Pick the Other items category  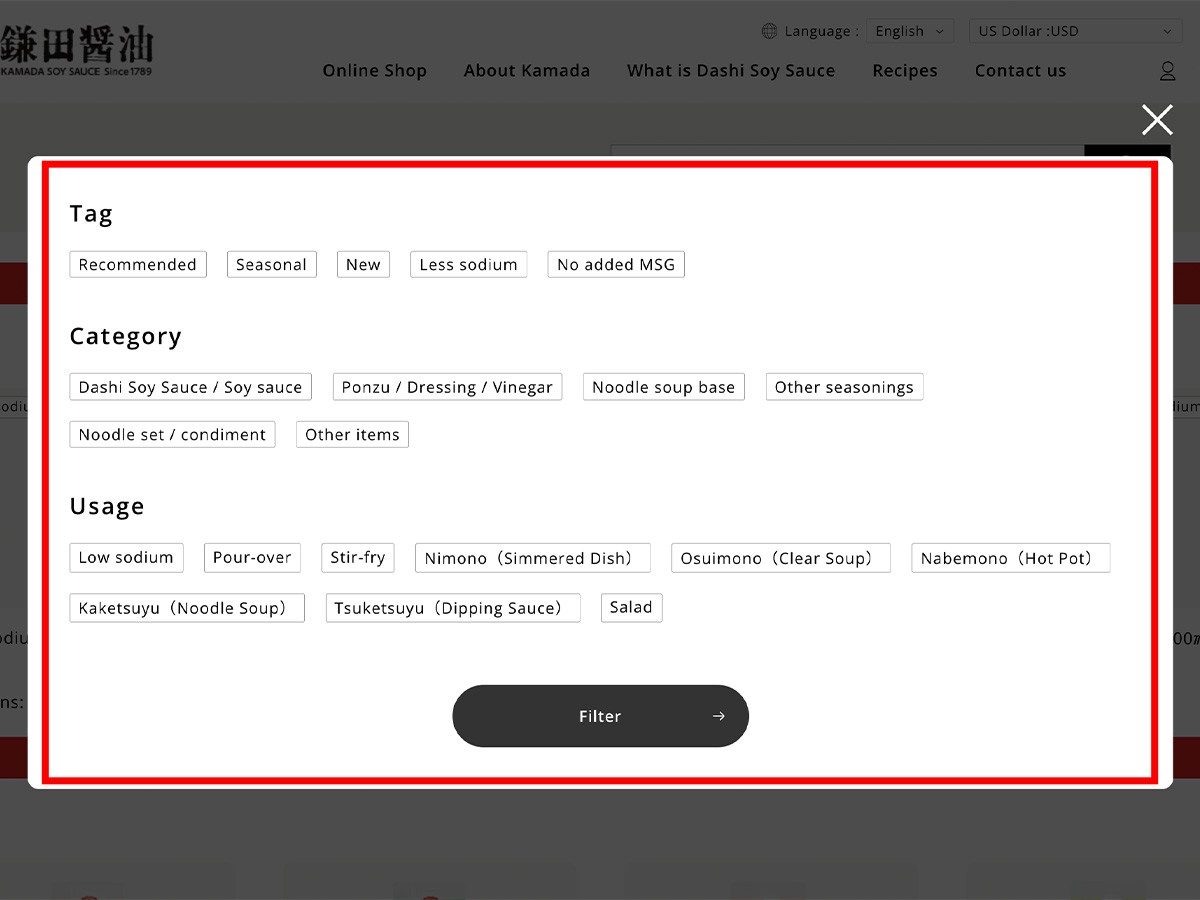[352, 435]
